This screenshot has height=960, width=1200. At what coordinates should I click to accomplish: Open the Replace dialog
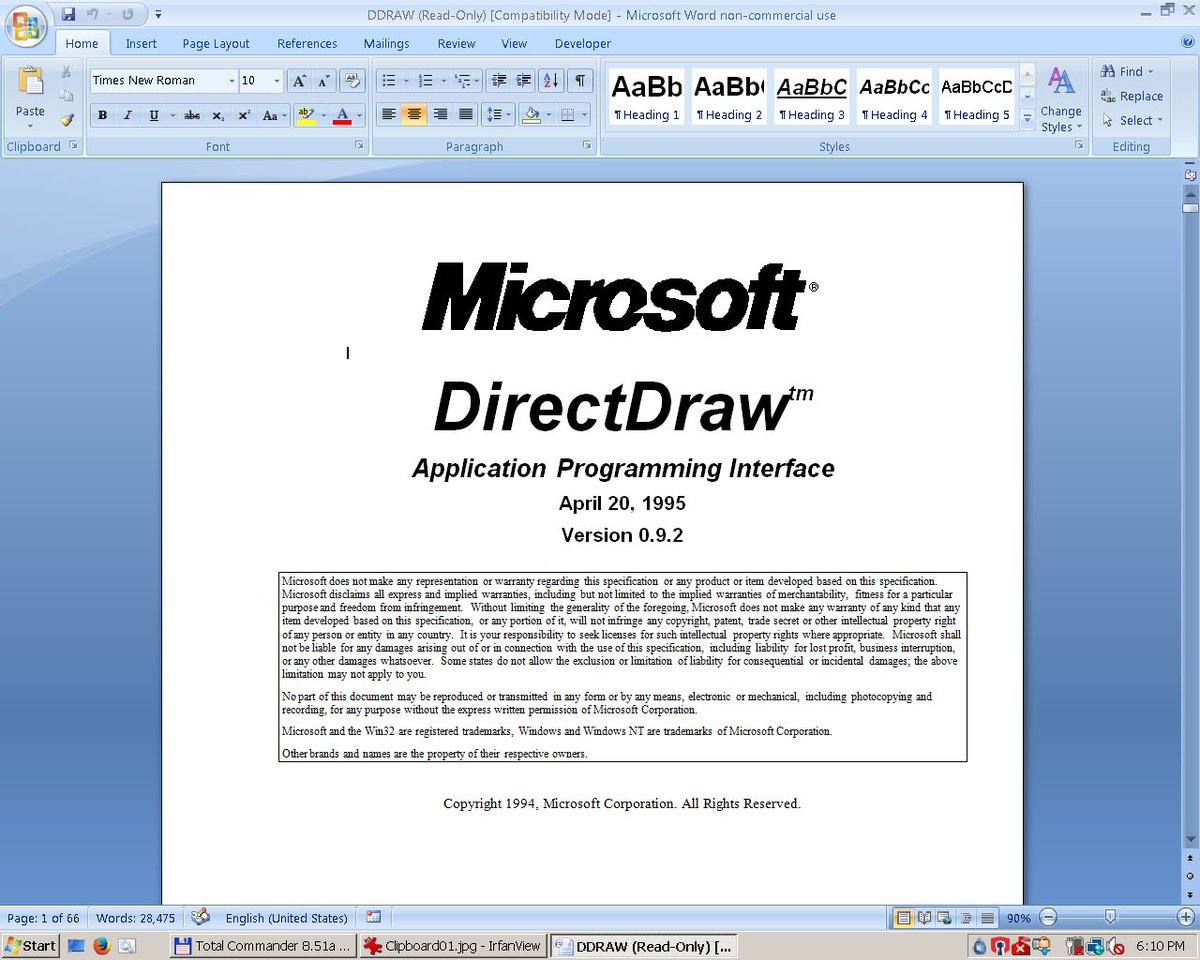pyautogui.click(x=1132, y=96)
